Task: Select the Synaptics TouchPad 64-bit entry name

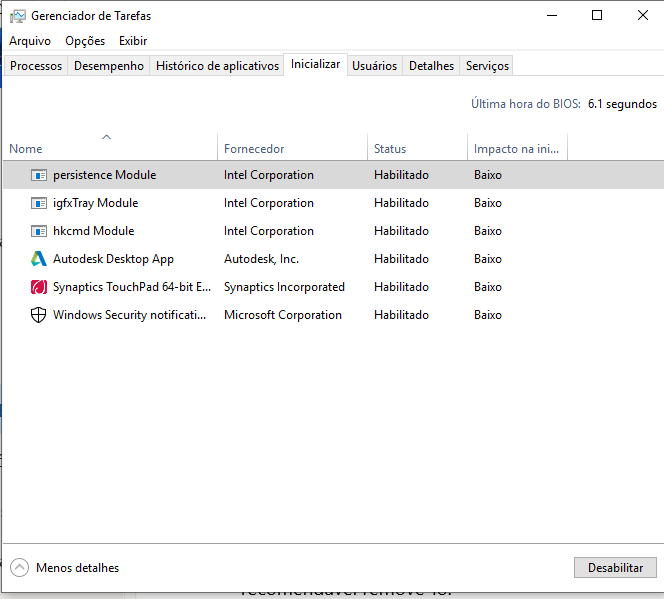Action: [132, 287]
